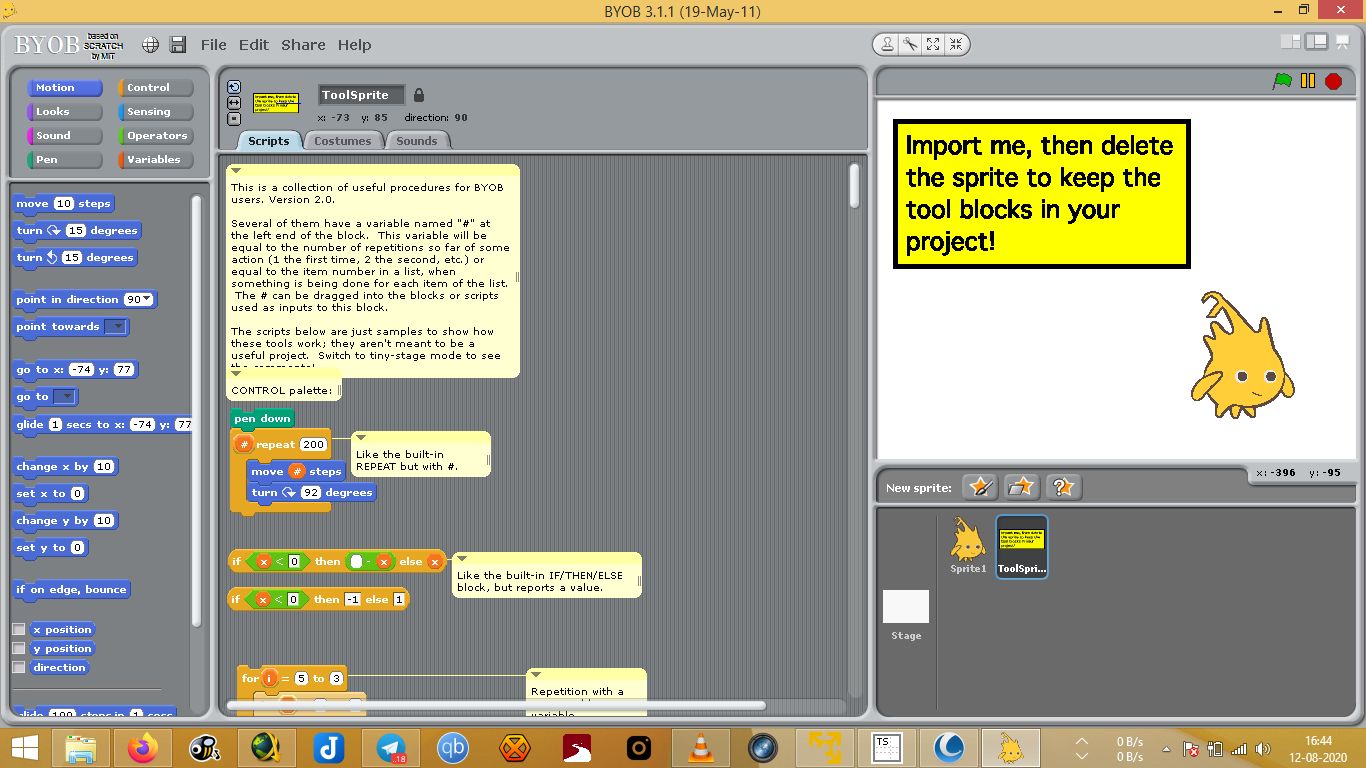
Task: Switch to the Costumes tab
Action: pos(342,141)
